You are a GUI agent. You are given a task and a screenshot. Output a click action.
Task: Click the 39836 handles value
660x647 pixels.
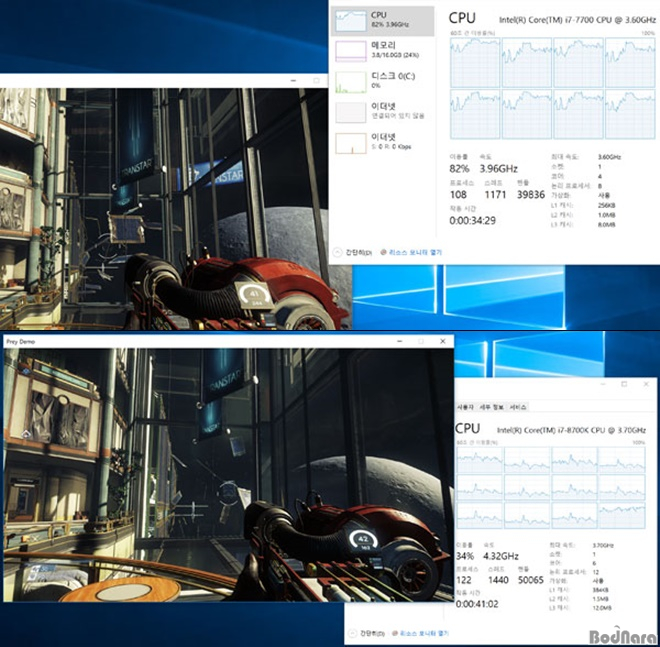tap(530, 194)
